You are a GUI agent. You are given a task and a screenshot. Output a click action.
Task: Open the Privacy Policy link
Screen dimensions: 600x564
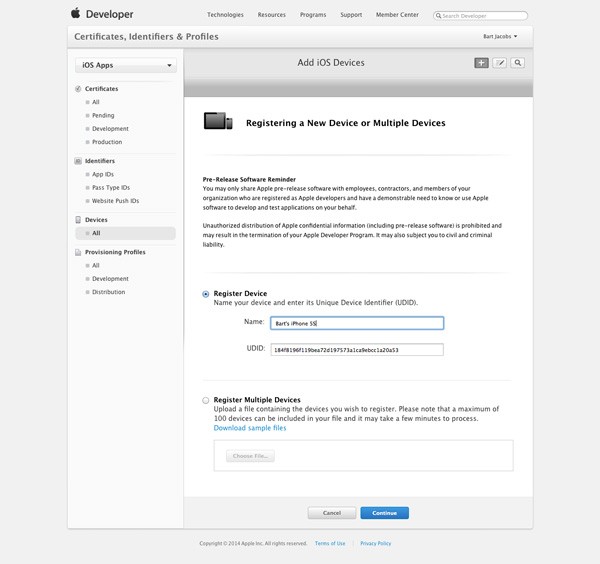coord(375,543)
